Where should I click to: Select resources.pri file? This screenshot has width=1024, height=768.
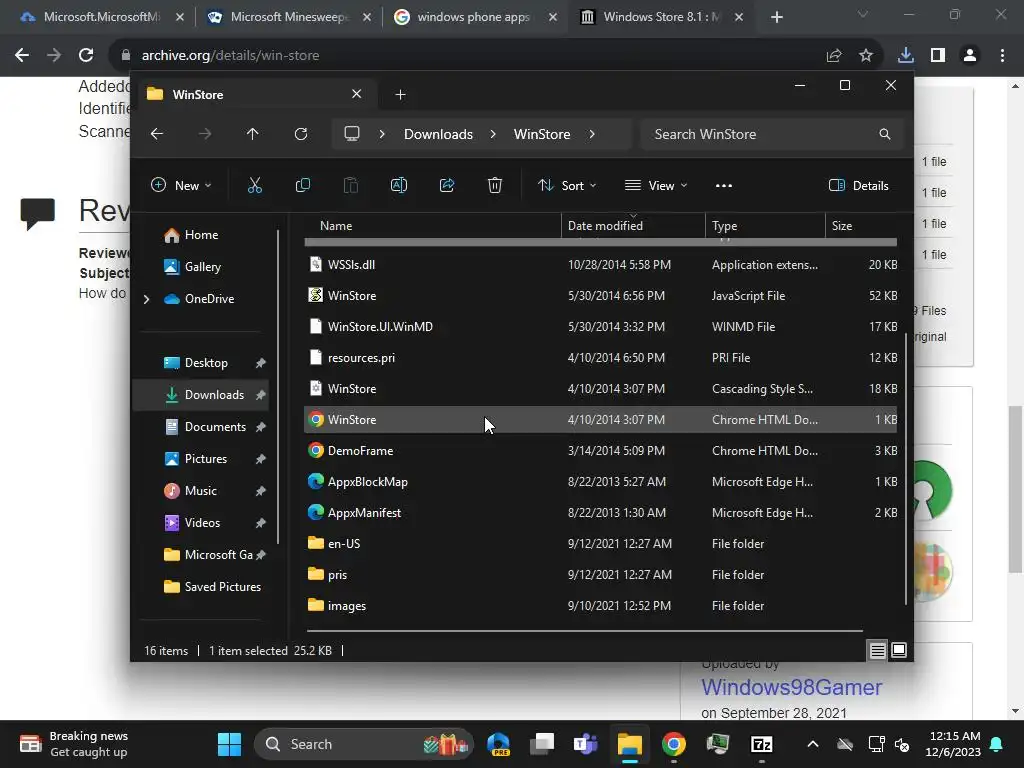(600, 358)
